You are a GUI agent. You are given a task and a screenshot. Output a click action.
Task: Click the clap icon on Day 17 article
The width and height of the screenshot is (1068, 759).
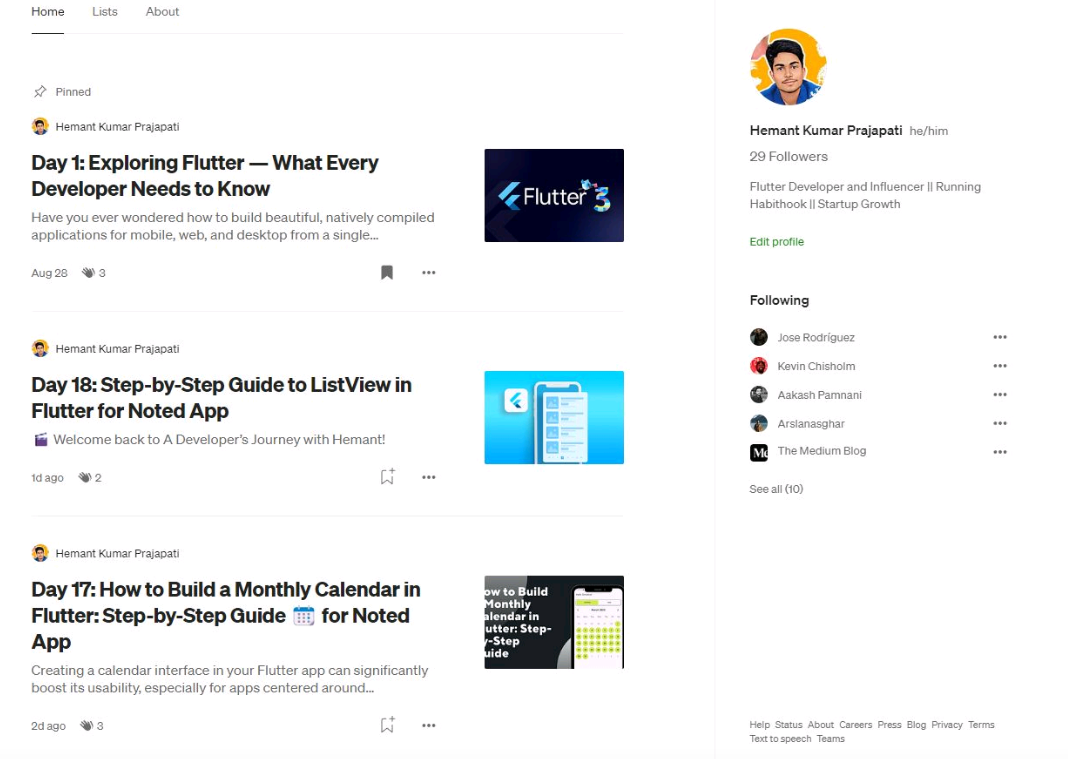click(x=87, y=725)
